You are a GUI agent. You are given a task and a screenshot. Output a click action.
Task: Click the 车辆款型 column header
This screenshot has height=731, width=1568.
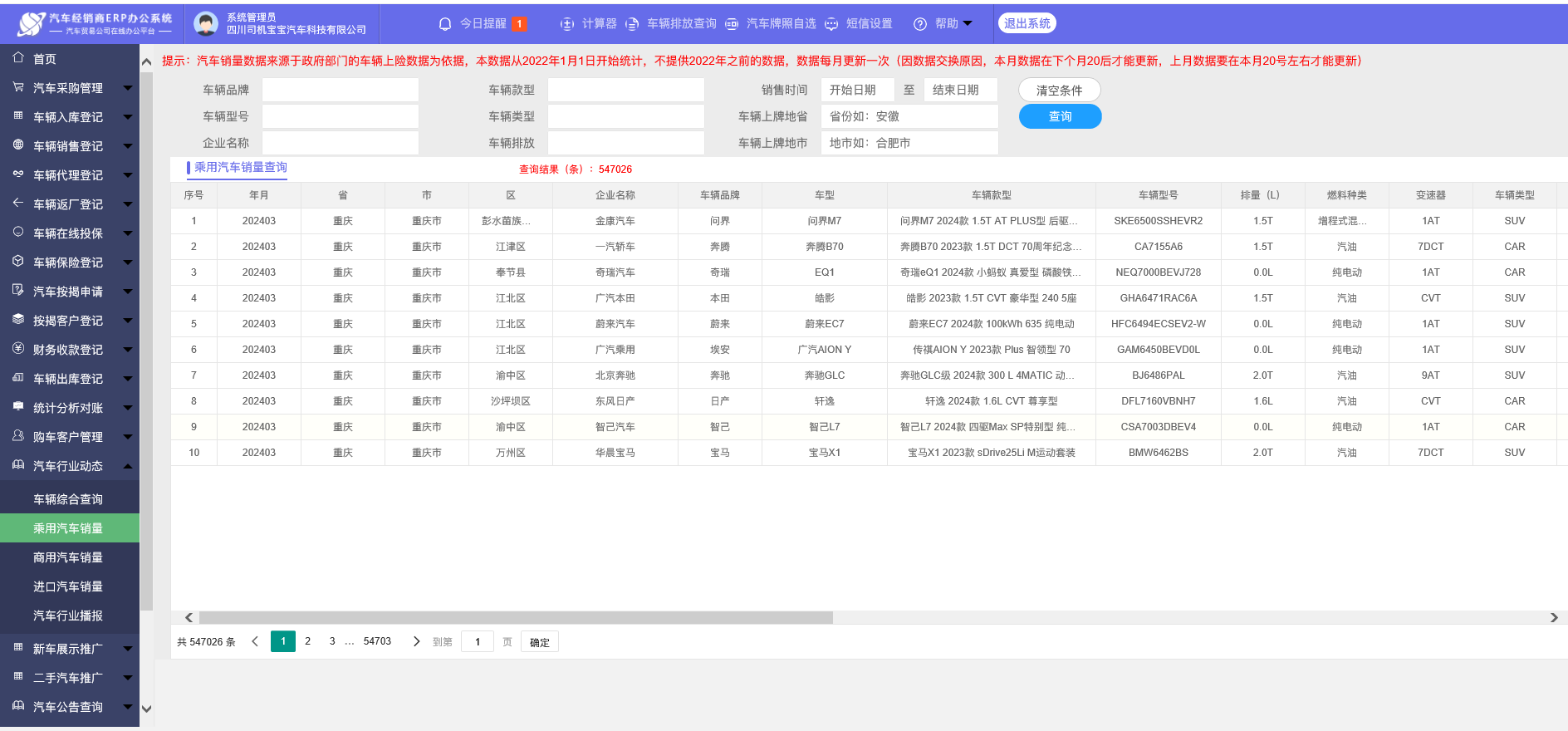click(992, 195)
